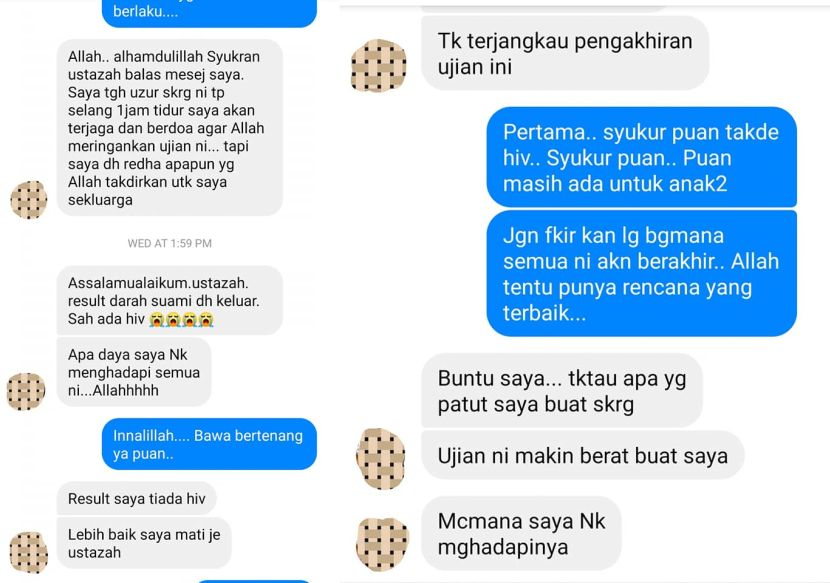The height and width of the screenshot is (583, 830).
Task: Tap the blue 'Jgn fkir kan lg' bubble
Action: (642, 273)
